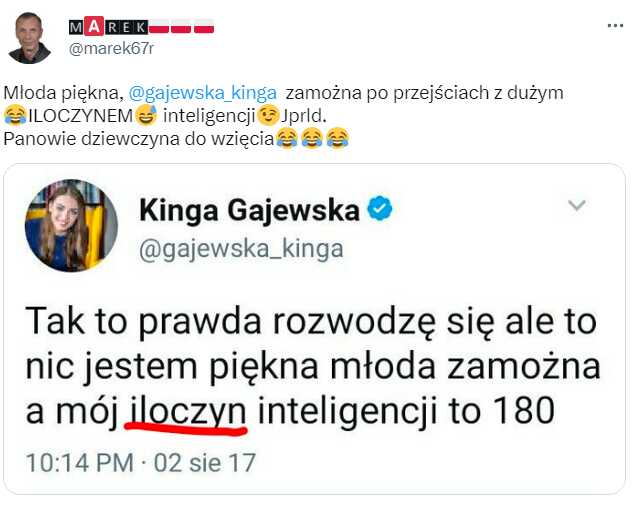Click the laughing emoji before ILOCZYNEM

tap(15, 115)
